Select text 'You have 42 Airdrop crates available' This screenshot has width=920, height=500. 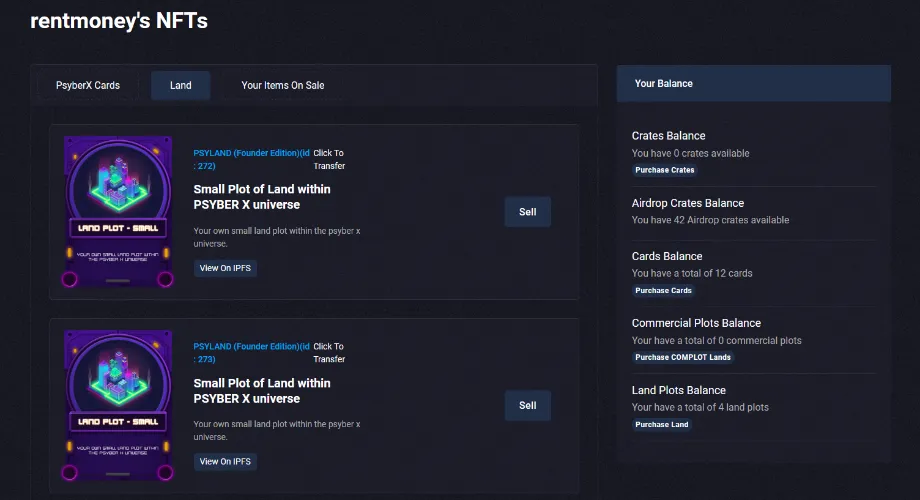pyautogui.click(x=711, y=220)
